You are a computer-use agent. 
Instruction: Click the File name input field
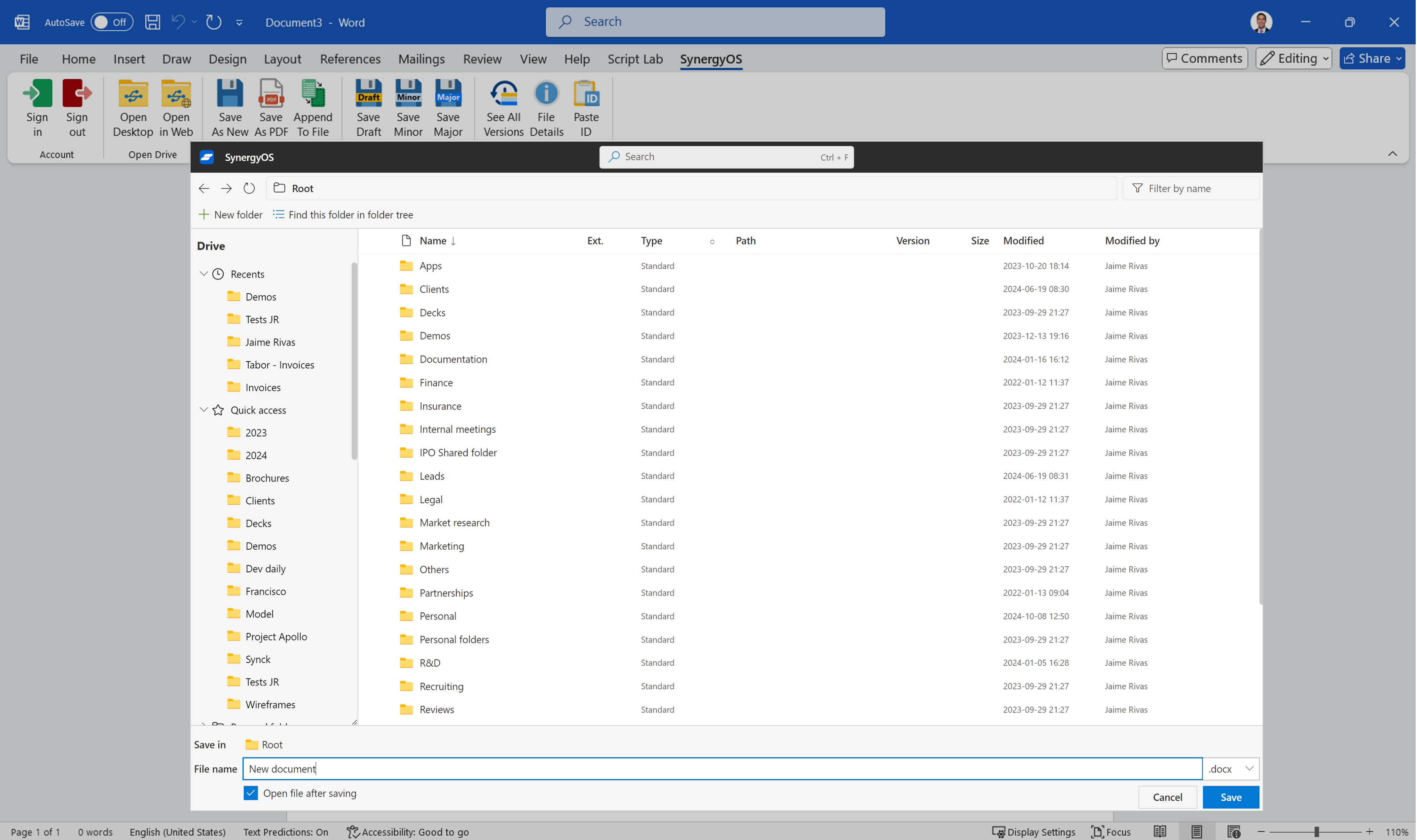[723, 769]
